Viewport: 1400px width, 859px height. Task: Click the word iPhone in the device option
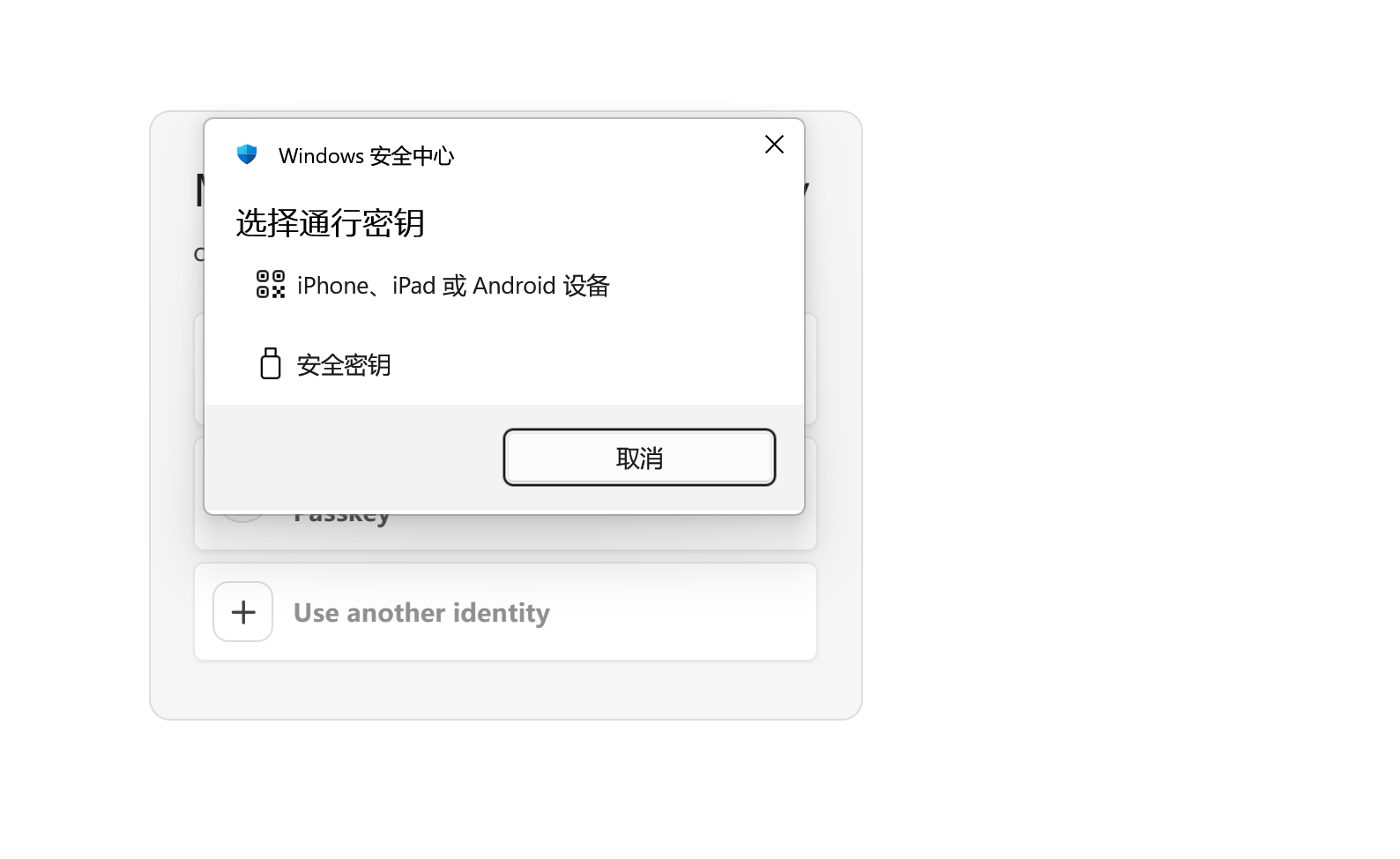[333, 286]
